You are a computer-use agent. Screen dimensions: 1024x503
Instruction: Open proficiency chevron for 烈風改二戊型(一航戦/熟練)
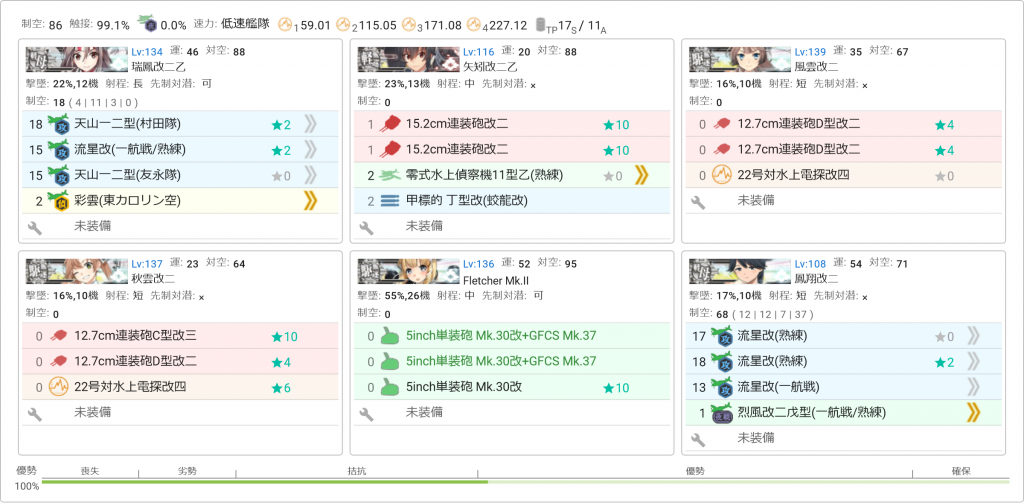[972, 412]
